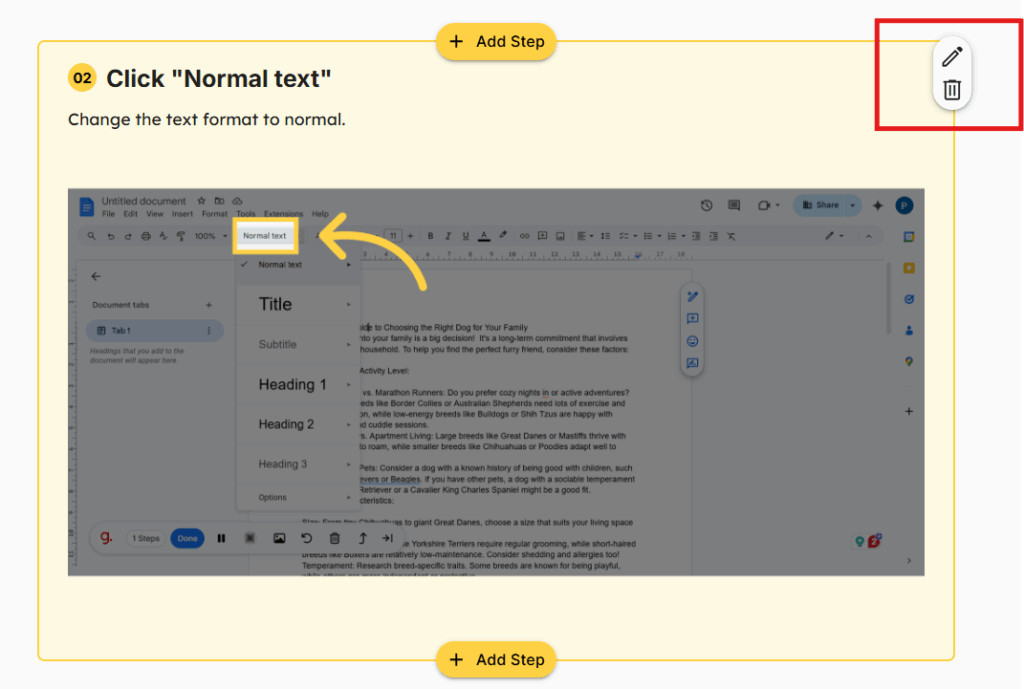Star the Untitled document
The height and width of the screenshot is (689, 1024).
tap(201, 201)
